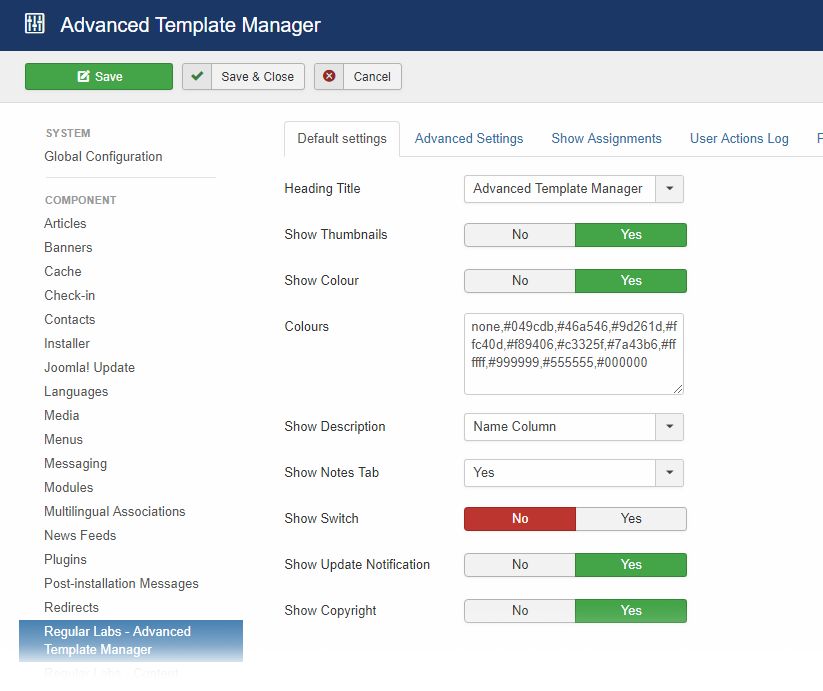This screenshot has height=691, width=823.
Task: Click the Colours field label
Action: click(307, 326)
